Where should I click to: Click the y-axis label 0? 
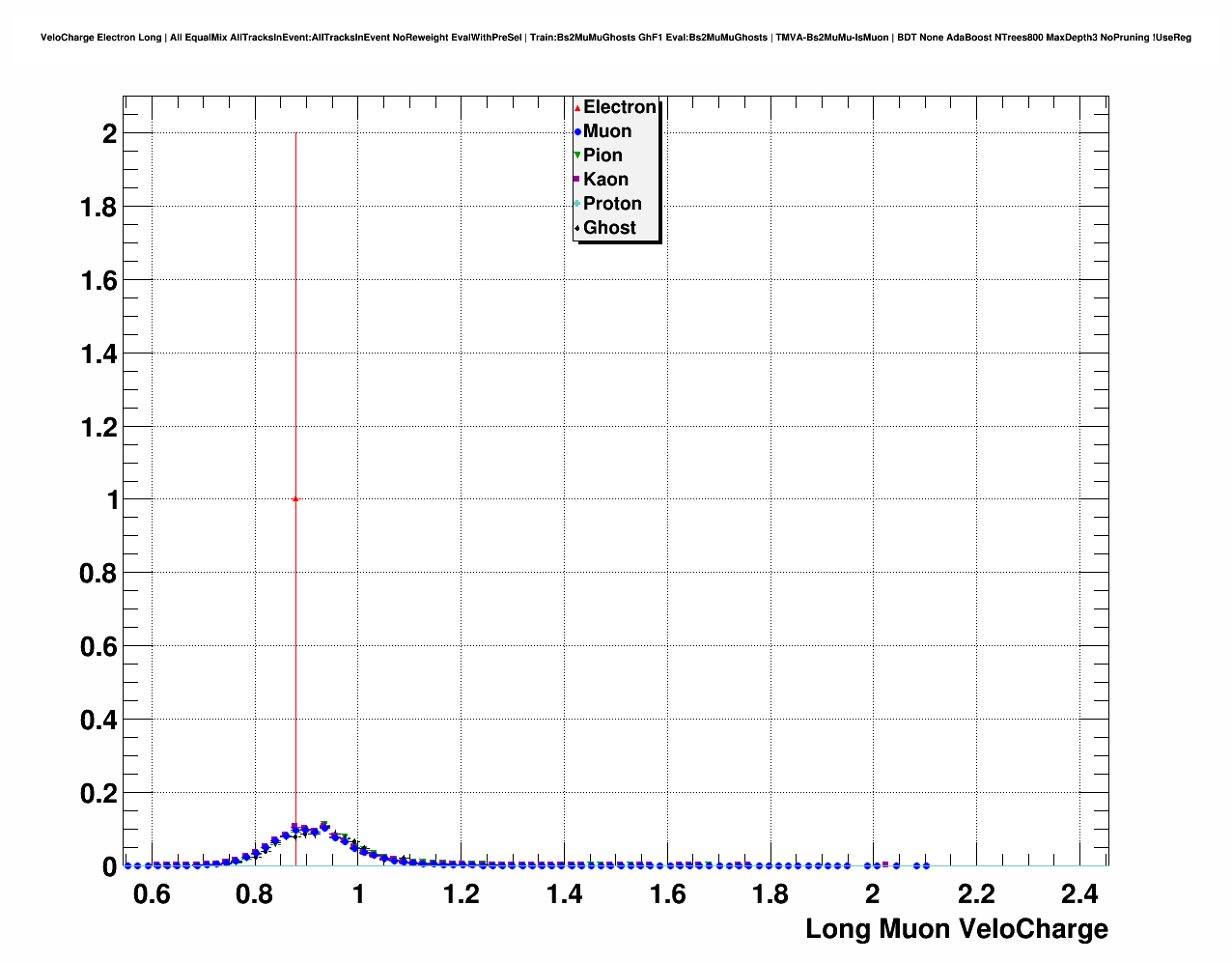pos(109,867)
